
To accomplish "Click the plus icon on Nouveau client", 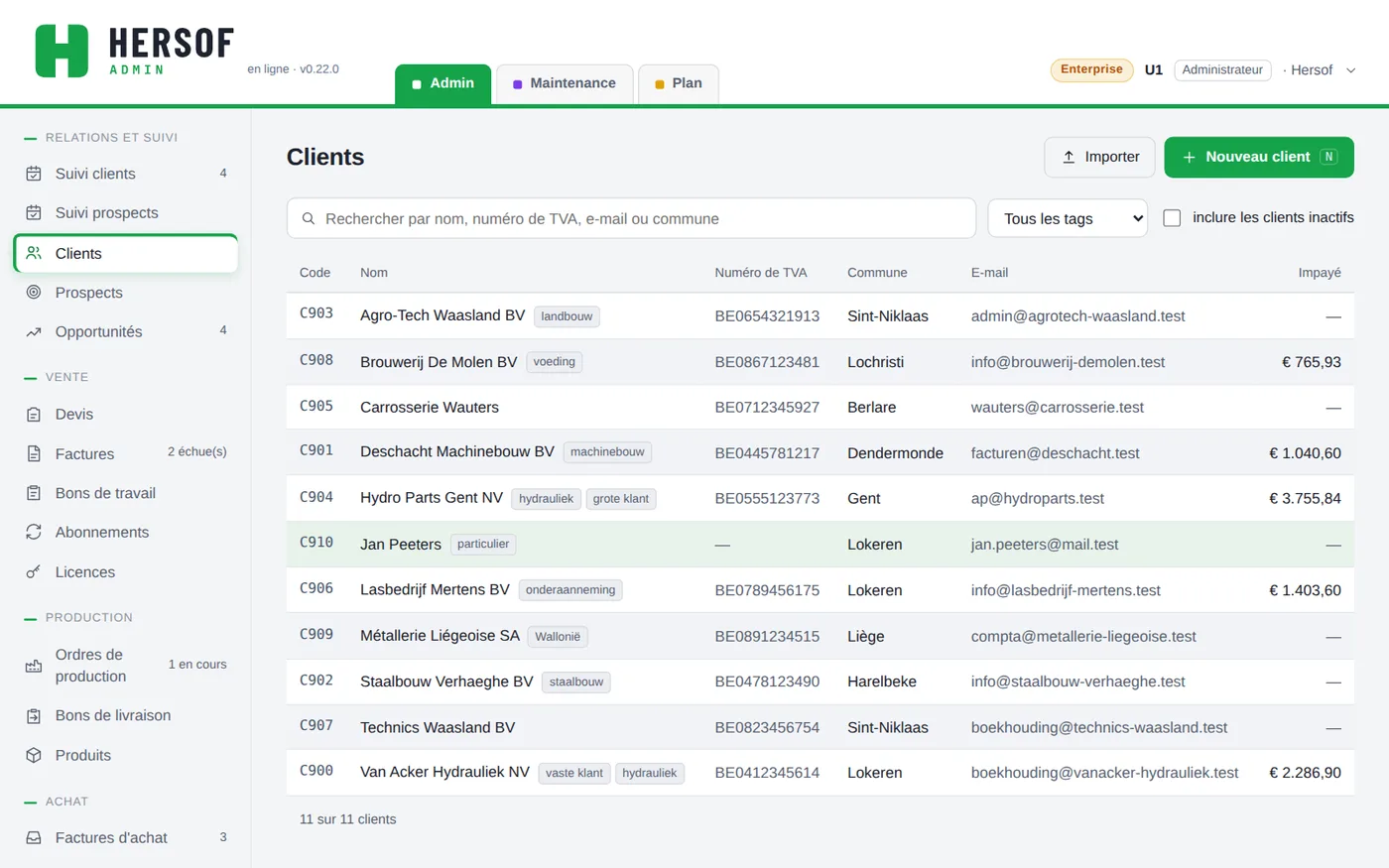I will [x=1189, y=157].
